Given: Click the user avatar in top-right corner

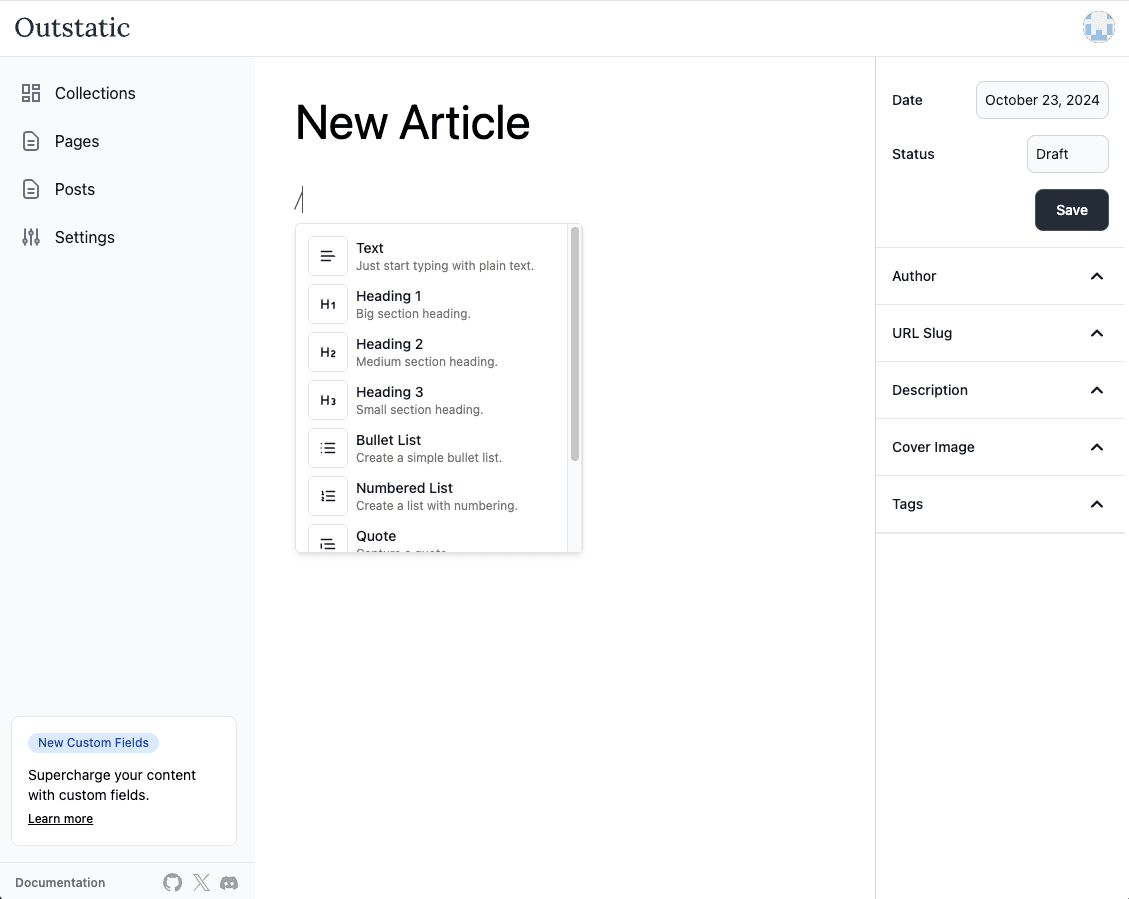Looking at the screenshot, I should 1098,27.
